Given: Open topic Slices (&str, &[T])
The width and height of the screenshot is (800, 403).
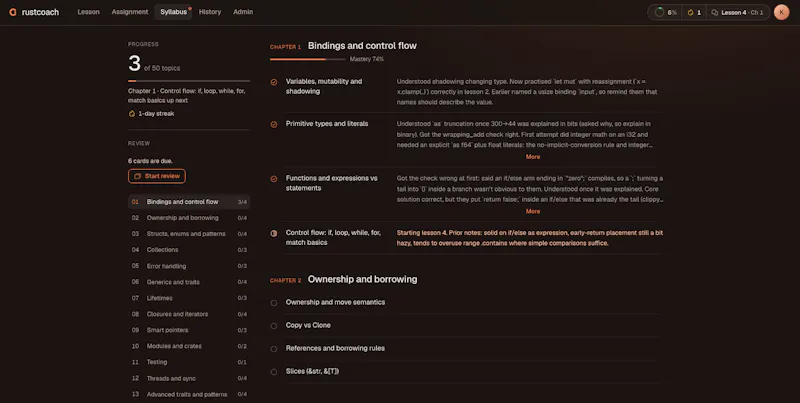Looking at the screenshot, I should (x=312, y=371).
